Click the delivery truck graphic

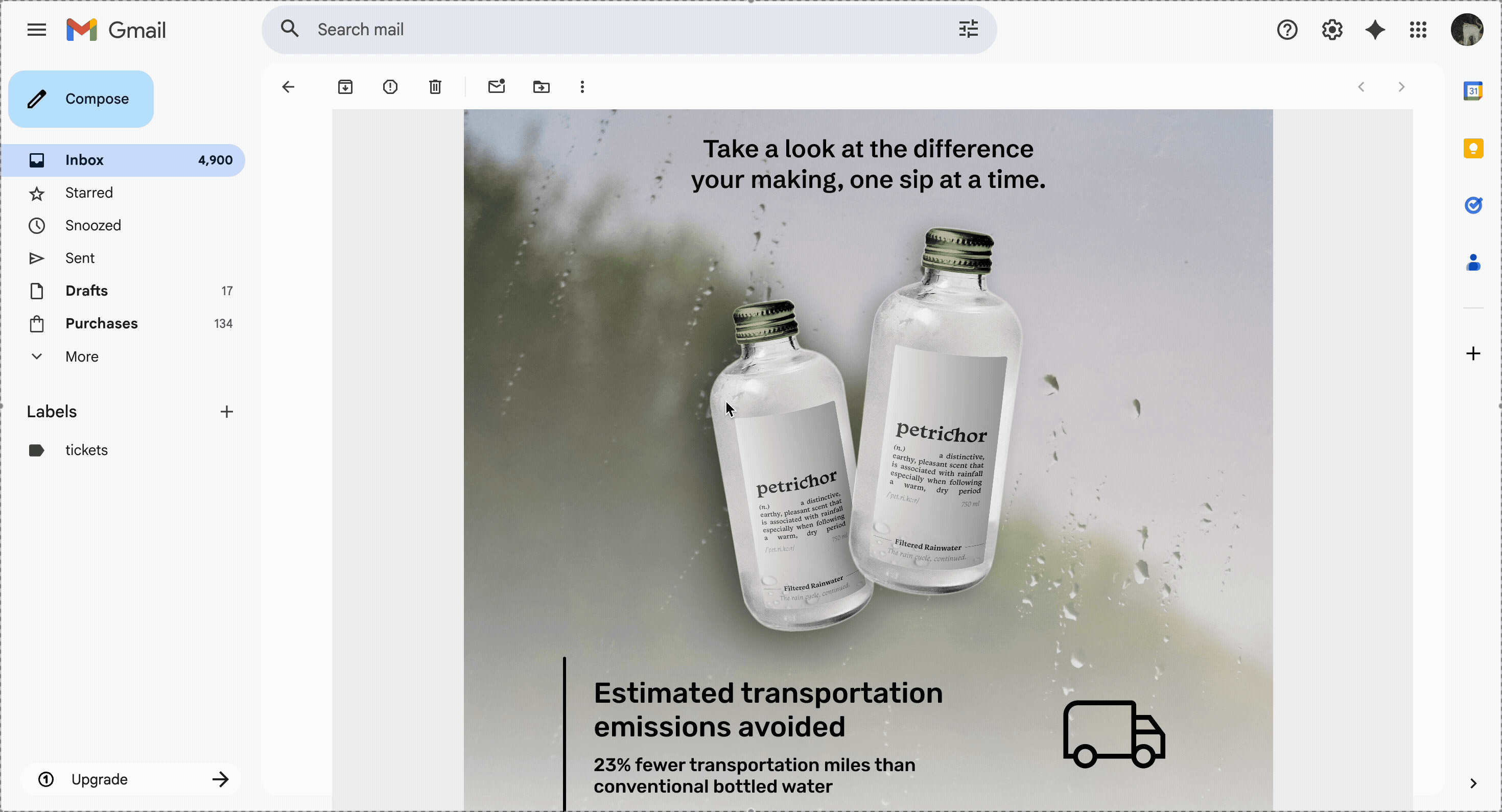pyautogui.click(x=1114, y=733)
